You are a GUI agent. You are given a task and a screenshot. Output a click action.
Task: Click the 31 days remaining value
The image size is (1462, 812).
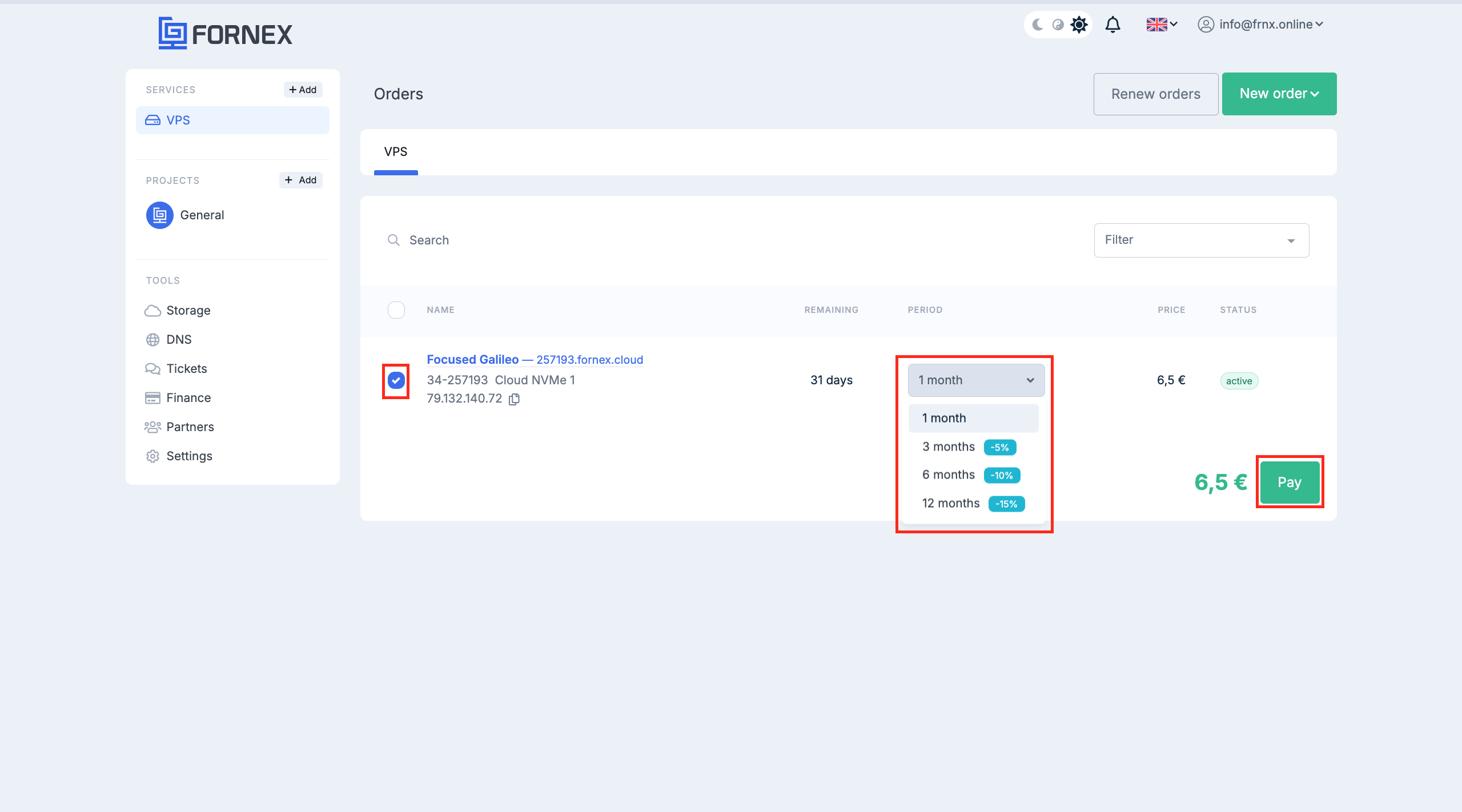(x=831, y=380)
